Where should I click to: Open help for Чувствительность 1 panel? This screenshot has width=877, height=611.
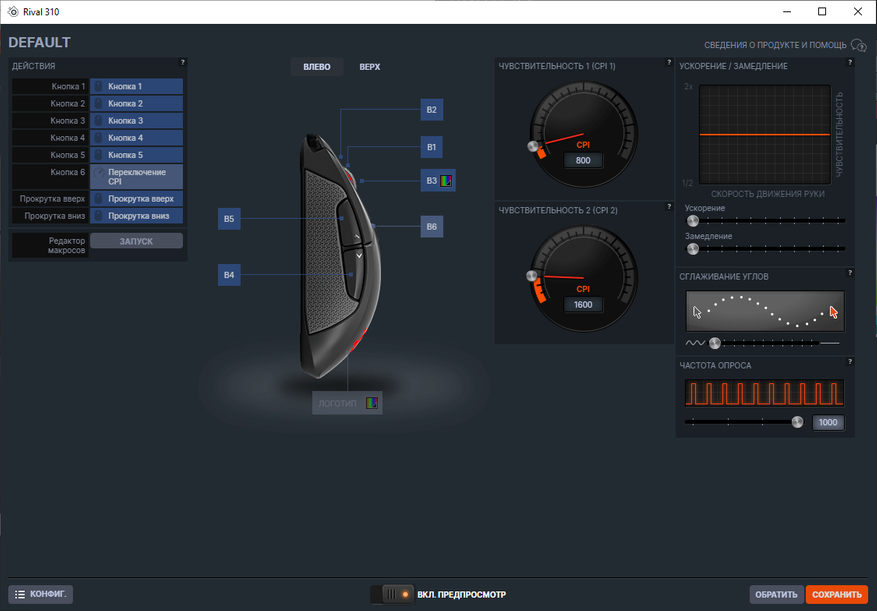[x=669, y=62]
